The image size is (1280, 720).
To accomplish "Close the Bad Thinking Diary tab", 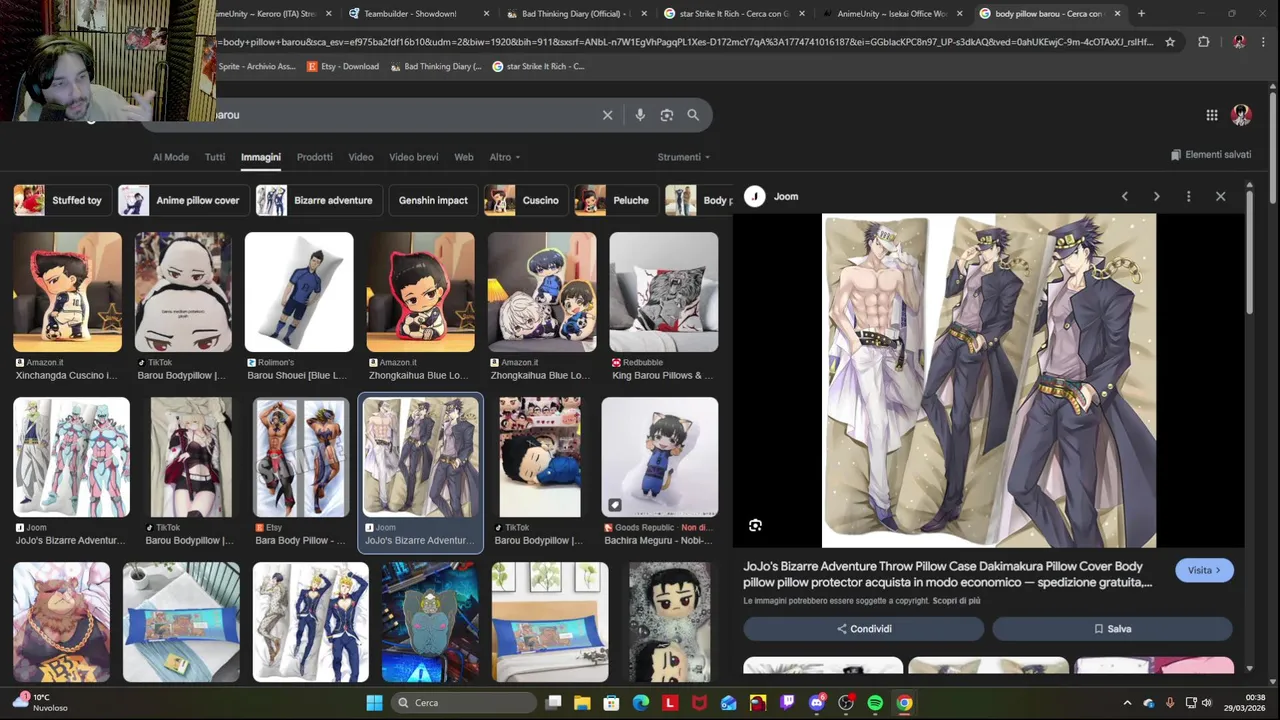I will (645, 14).
